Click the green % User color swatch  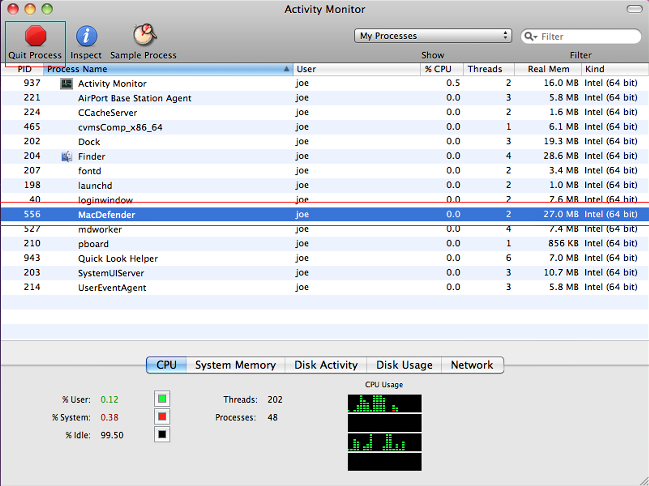click(162, 399)
